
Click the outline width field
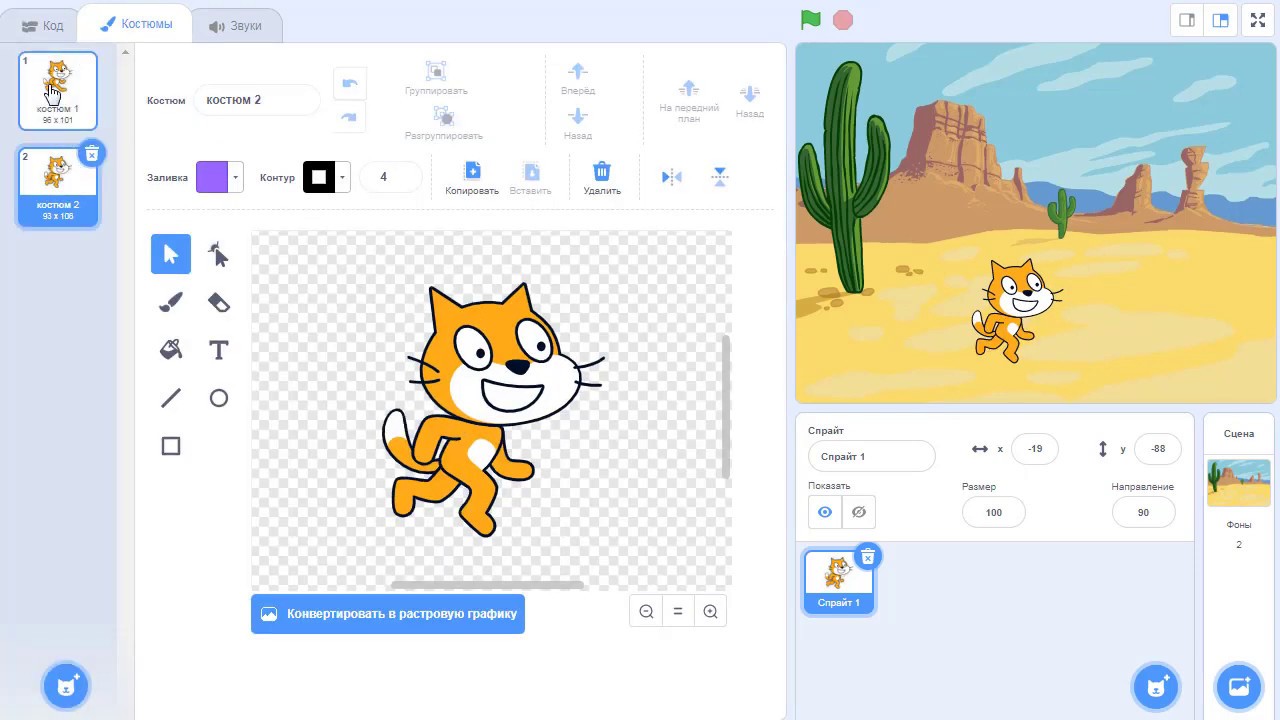389,177
